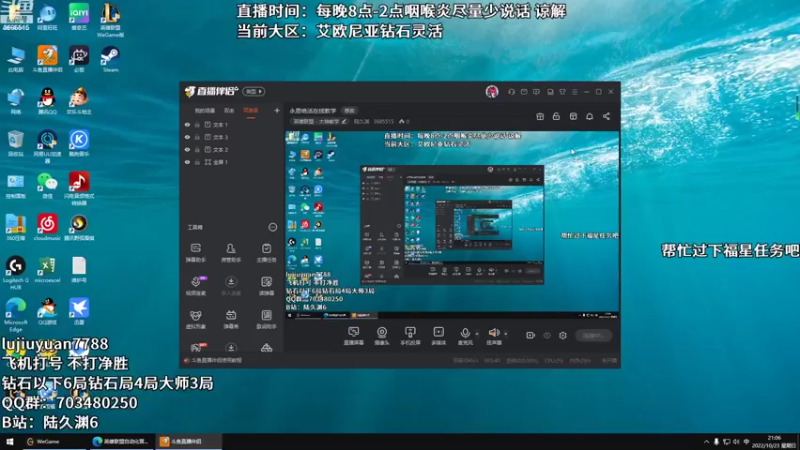
Task: Open the hamburger main menu
Action: click(x=574, y=92)
